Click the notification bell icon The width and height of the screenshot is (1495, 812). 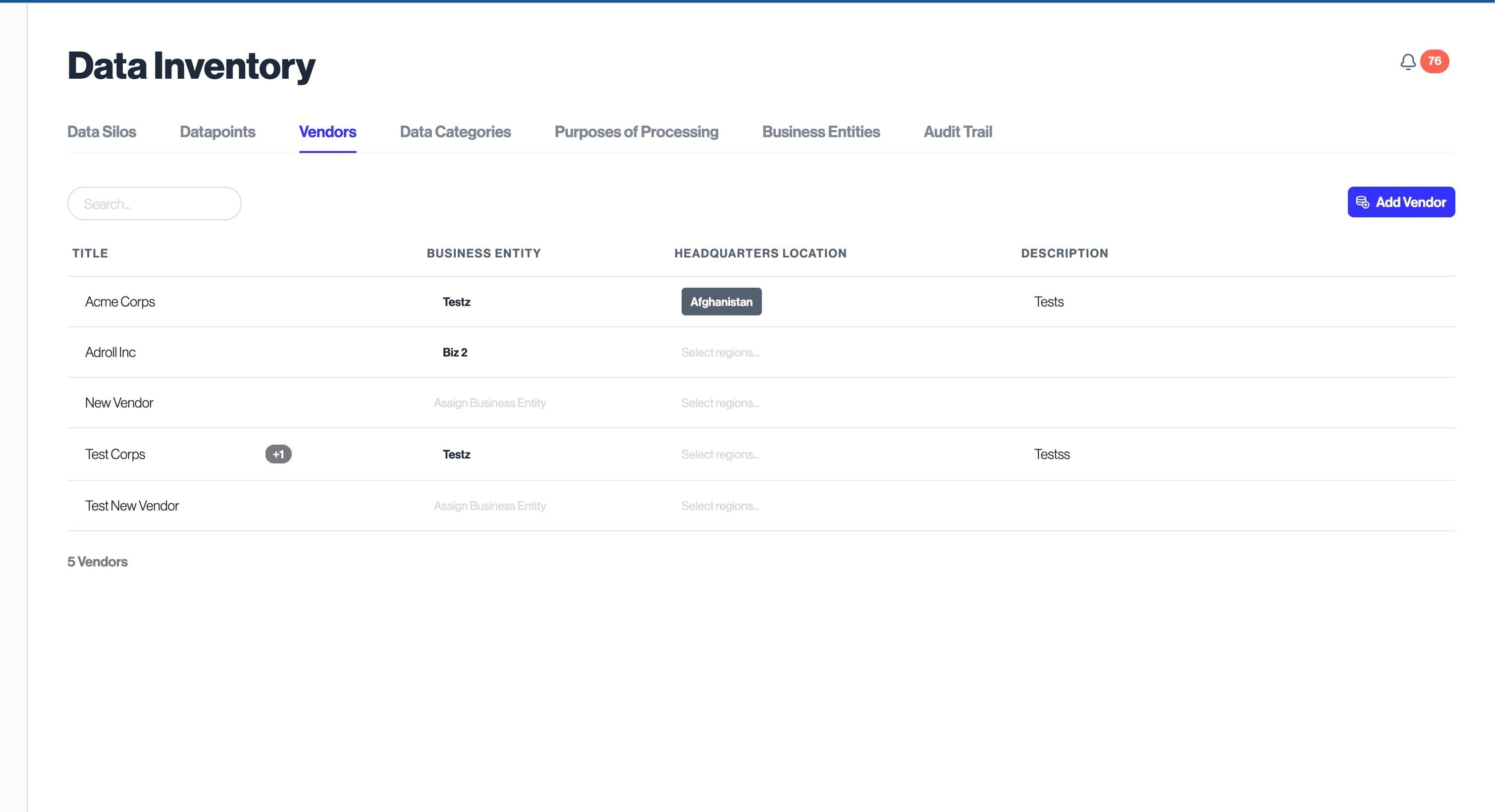point(1407,61)
